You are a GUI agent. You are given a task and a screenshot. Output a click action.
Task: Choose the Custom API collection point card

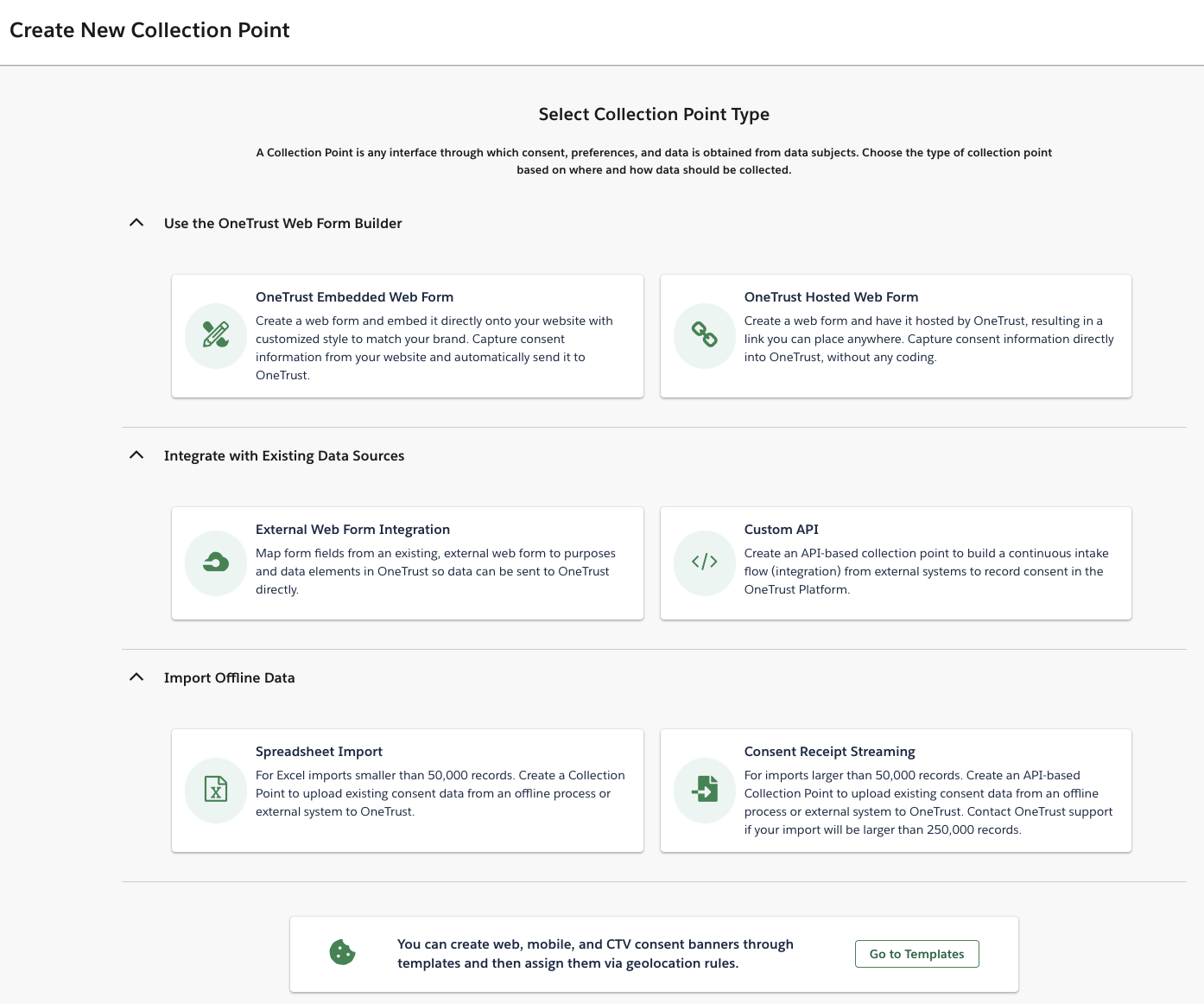point(896,562)
